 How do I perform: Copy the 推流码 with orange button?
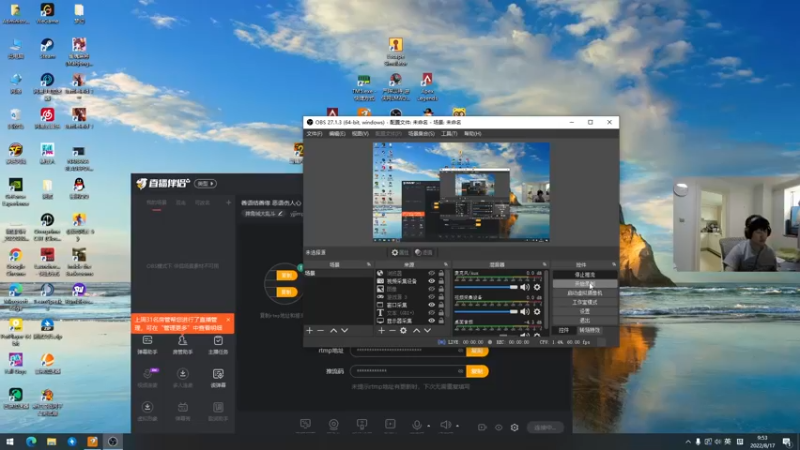(x=477, y=371)
